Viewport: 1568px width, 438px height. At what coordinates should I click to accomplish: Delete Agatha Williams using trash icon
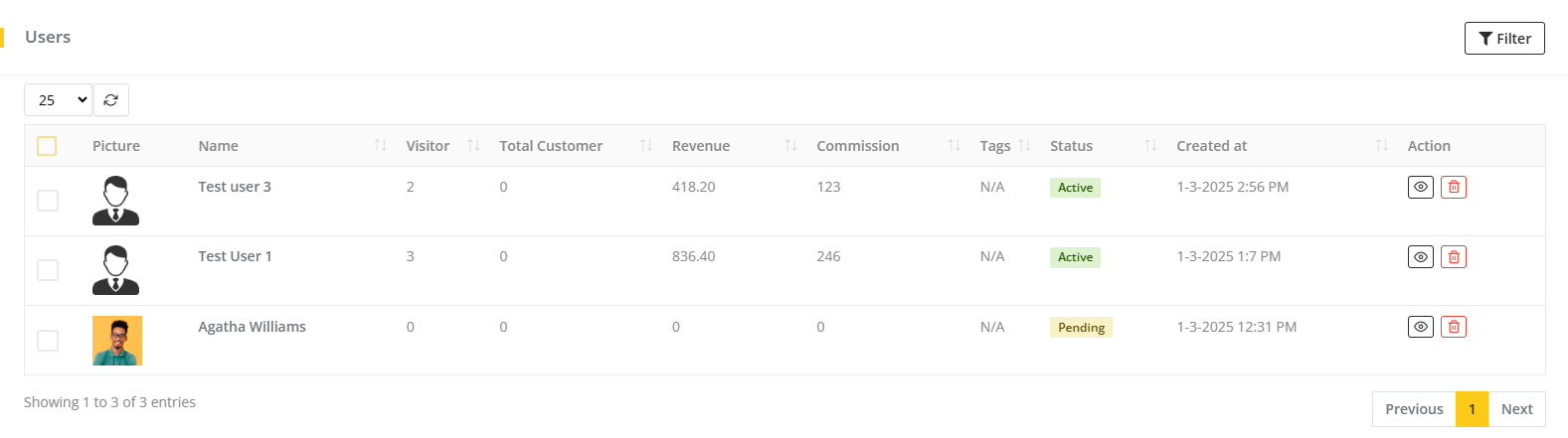click(x=1453, y=327)
